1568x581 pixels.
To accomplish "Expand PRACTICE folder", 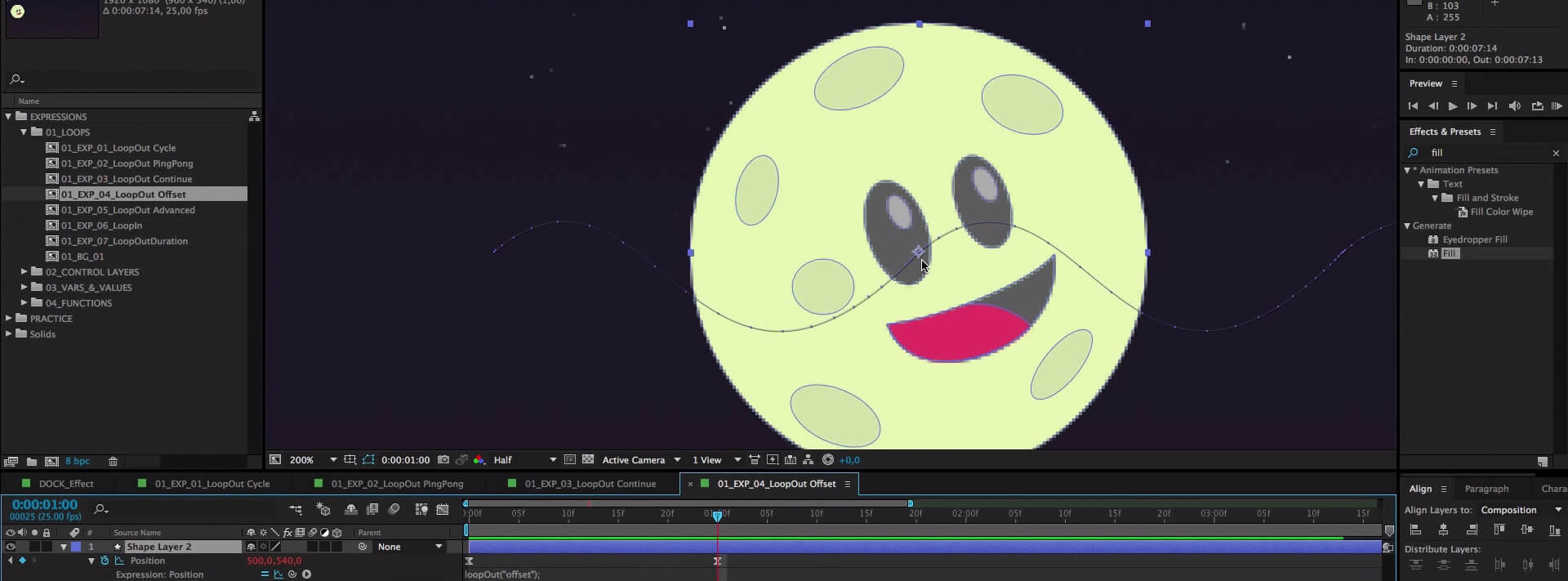I will tap(8, 319).
